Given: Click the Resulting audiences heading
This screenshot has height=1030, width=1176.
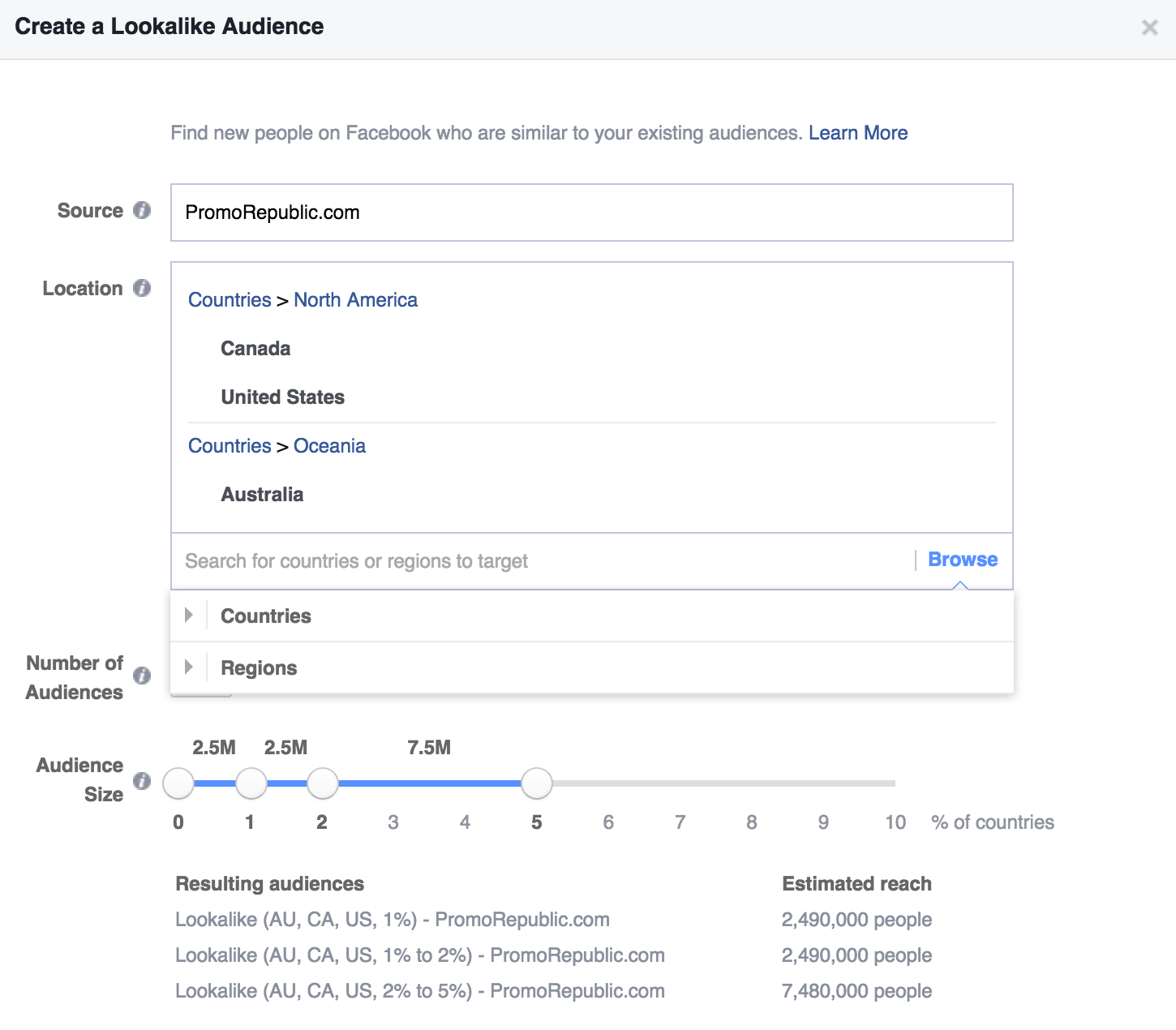Looking at the screenshot, I should coord(269,884).
